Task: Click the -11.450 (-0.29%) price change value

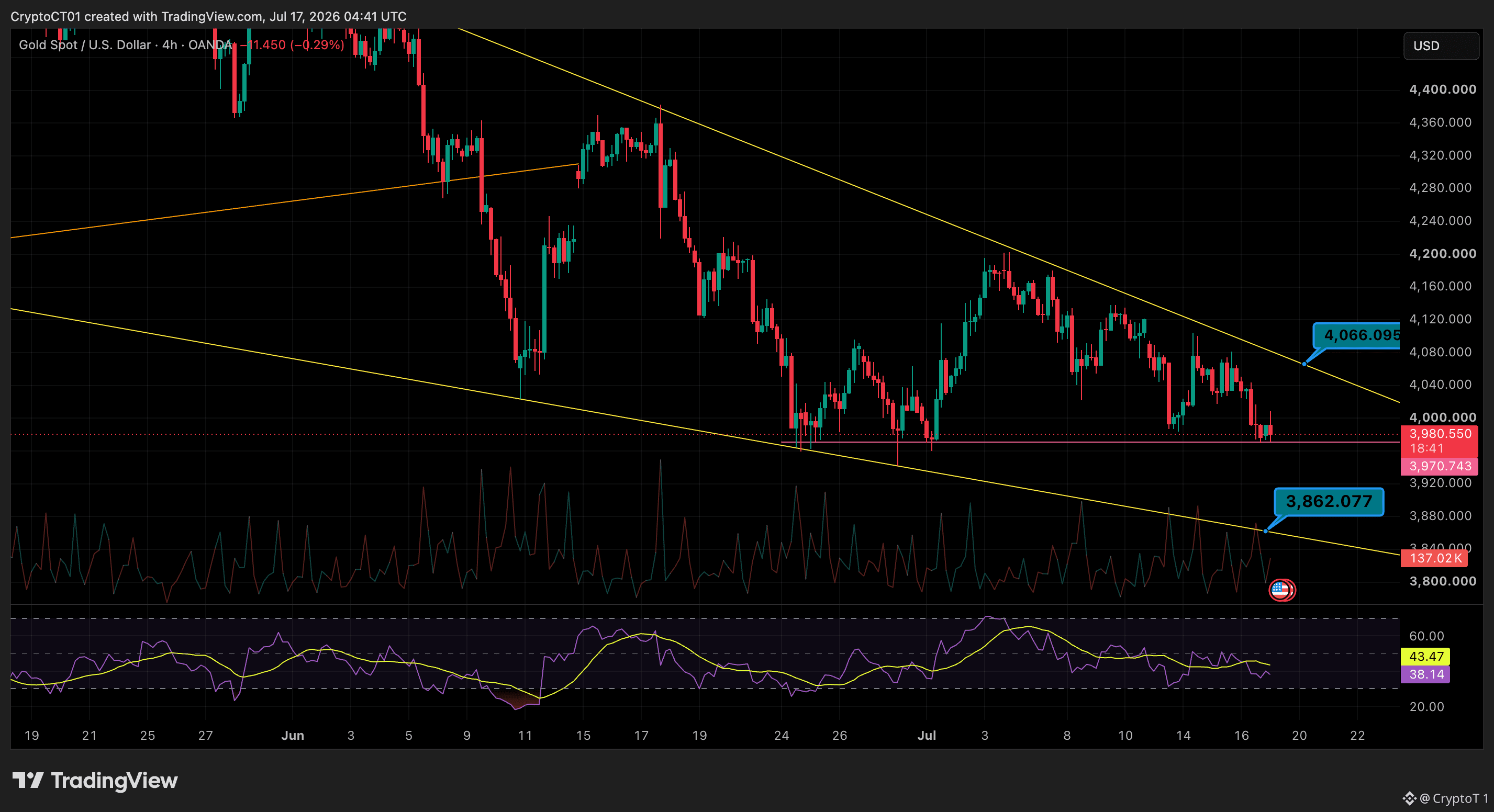Action: (x=292, y=44)
